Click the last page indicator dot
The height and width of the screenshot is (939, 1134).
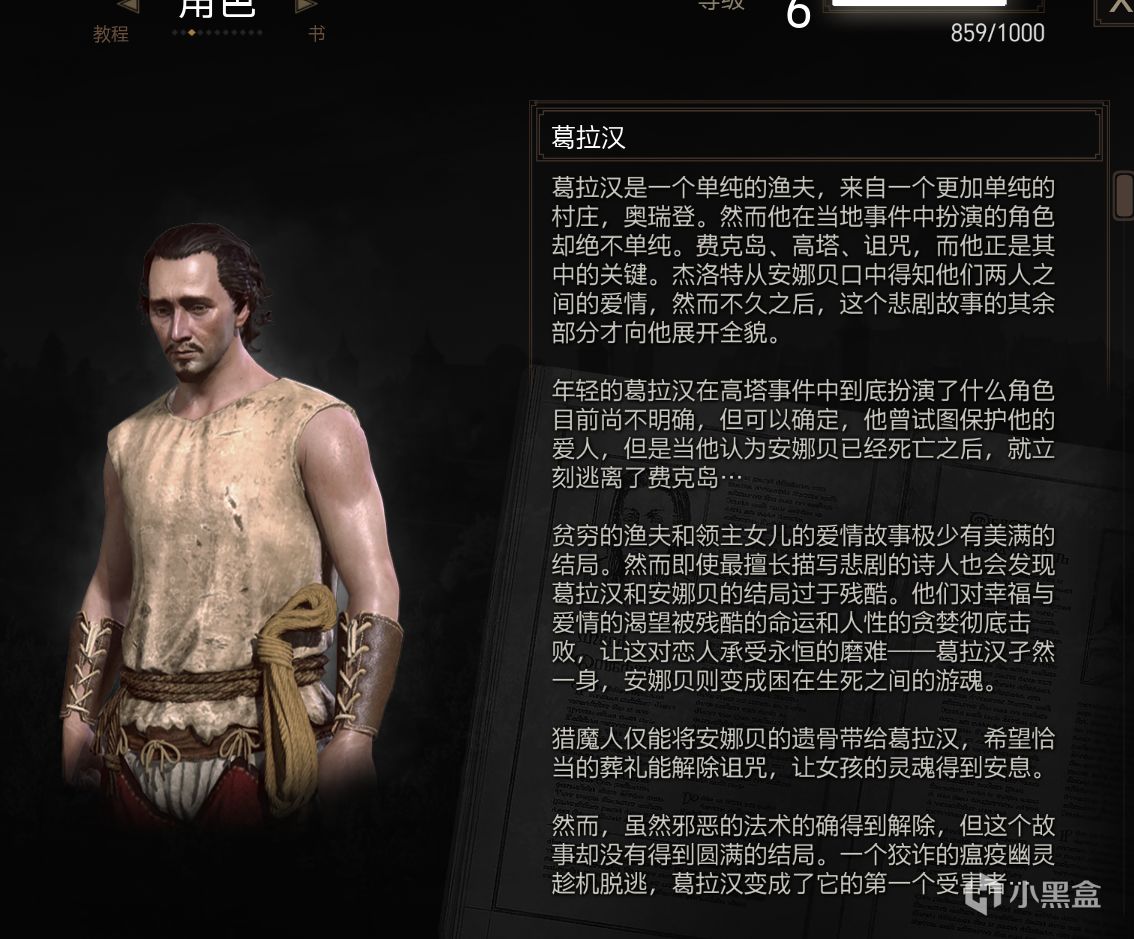pos(260,33)
